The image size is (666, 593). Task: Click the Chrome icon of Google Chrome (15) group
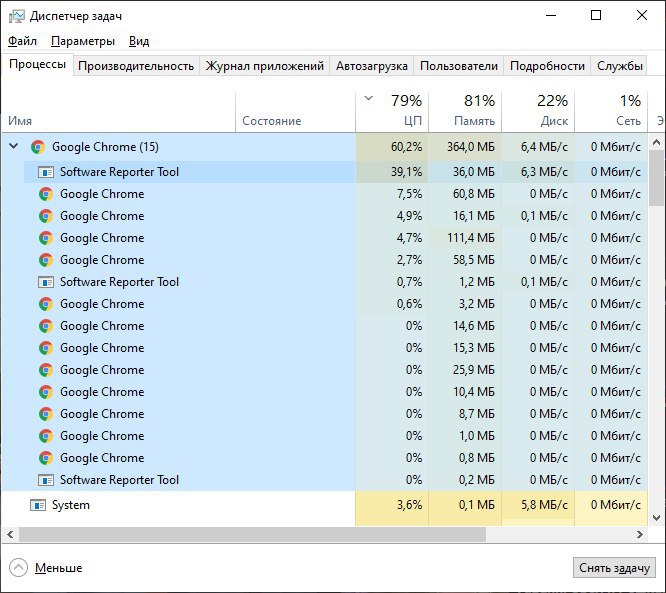tap(38, 147)
